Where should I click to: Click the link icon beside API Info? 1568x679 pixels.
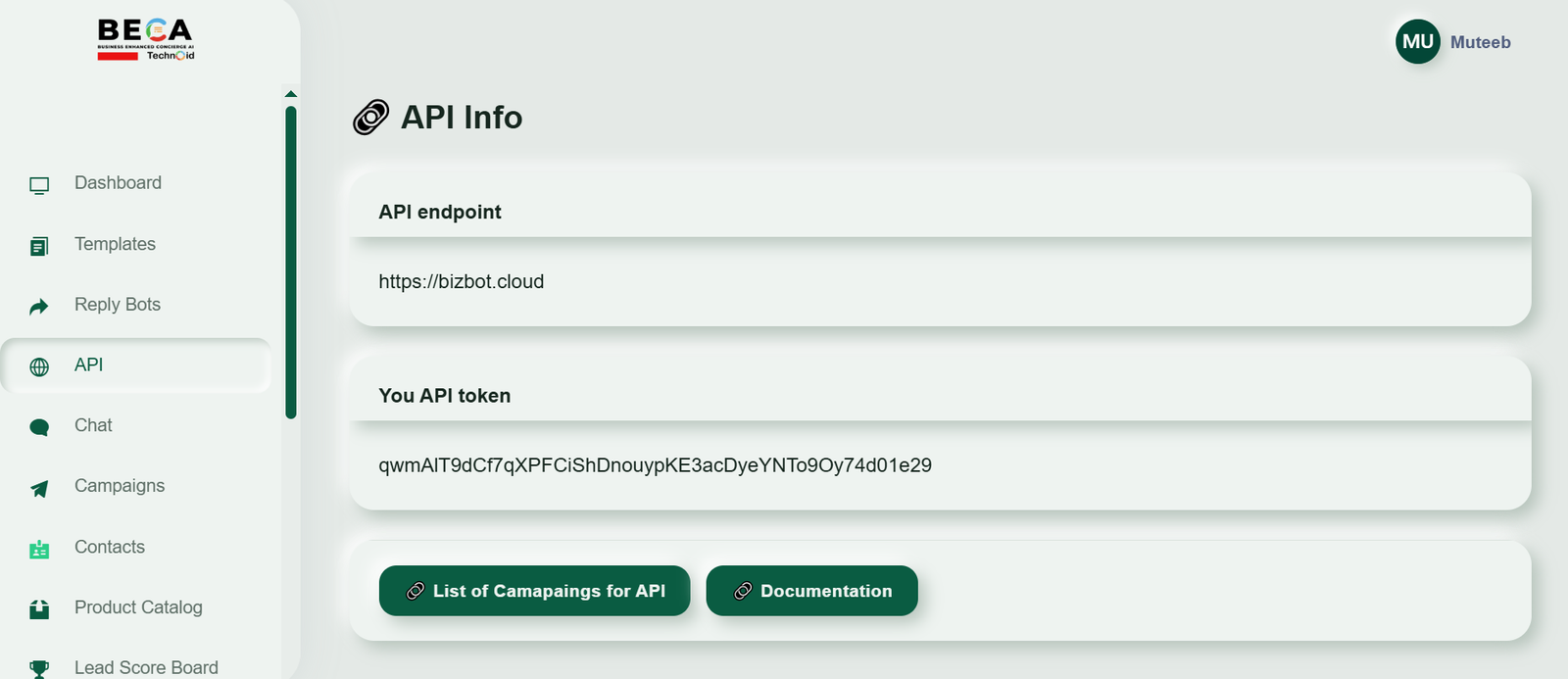click(x=370, y=118)
